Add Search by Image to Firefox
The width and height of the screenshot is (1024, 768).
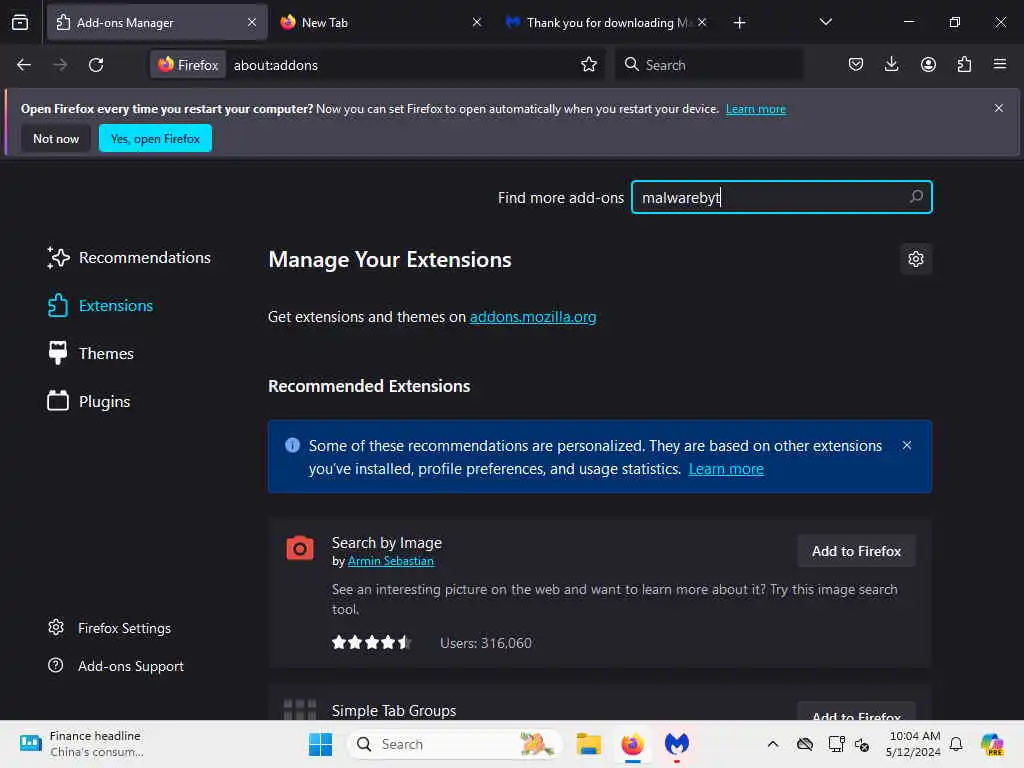pyautogui.click(x=856, y=551)
